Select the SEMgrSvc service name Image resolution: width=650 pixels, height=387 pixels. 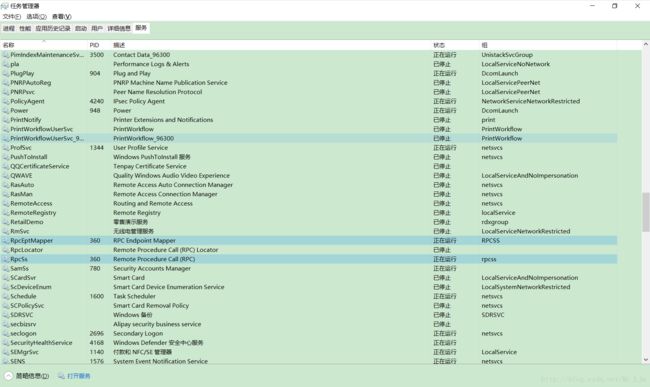click(x=24, y=352)
